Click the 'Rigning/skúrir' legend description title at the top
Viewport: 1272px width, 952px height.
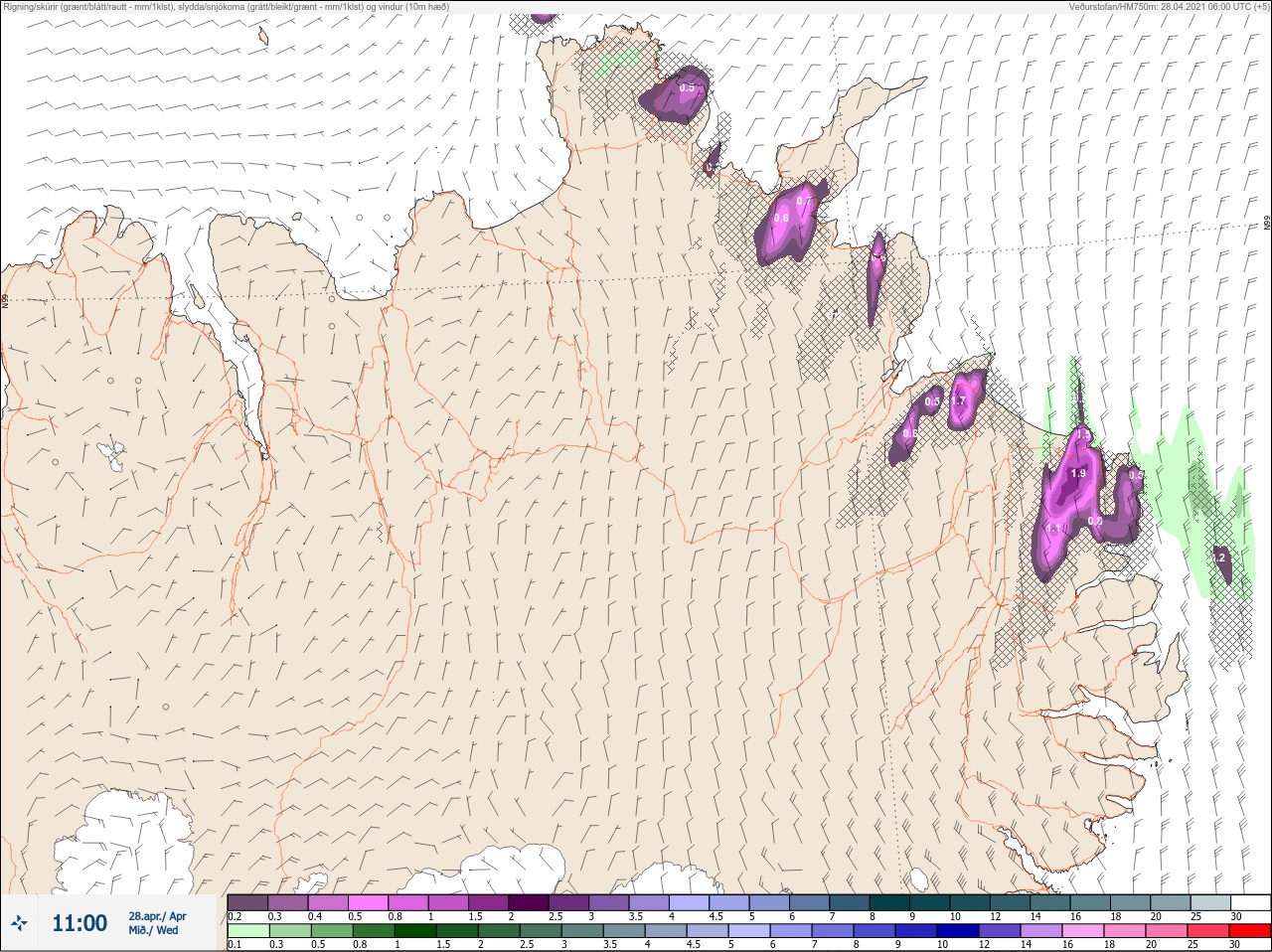(x=226, y=6)
